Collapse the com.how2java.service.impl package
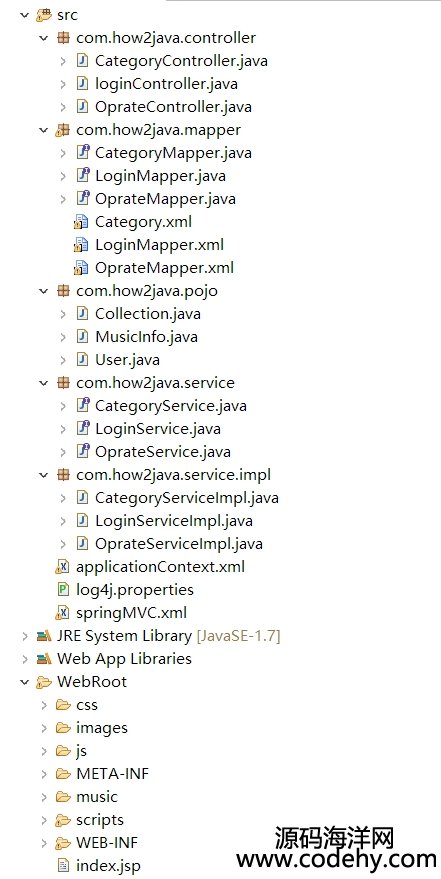This screenshot has height=879, width=441. (44, 475)
